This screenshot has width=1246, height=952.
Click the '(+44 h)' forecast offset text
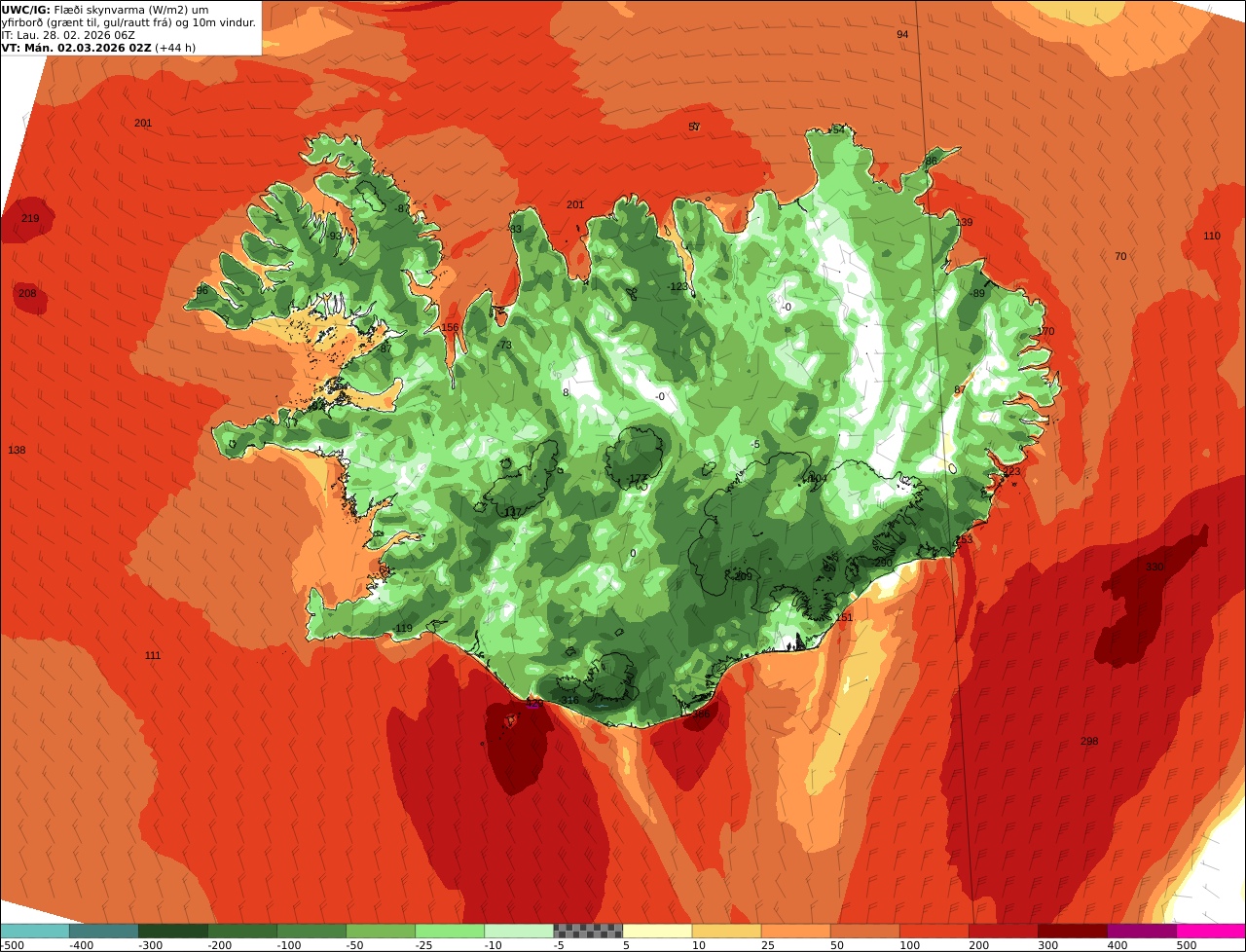click(x=175, y=48)
